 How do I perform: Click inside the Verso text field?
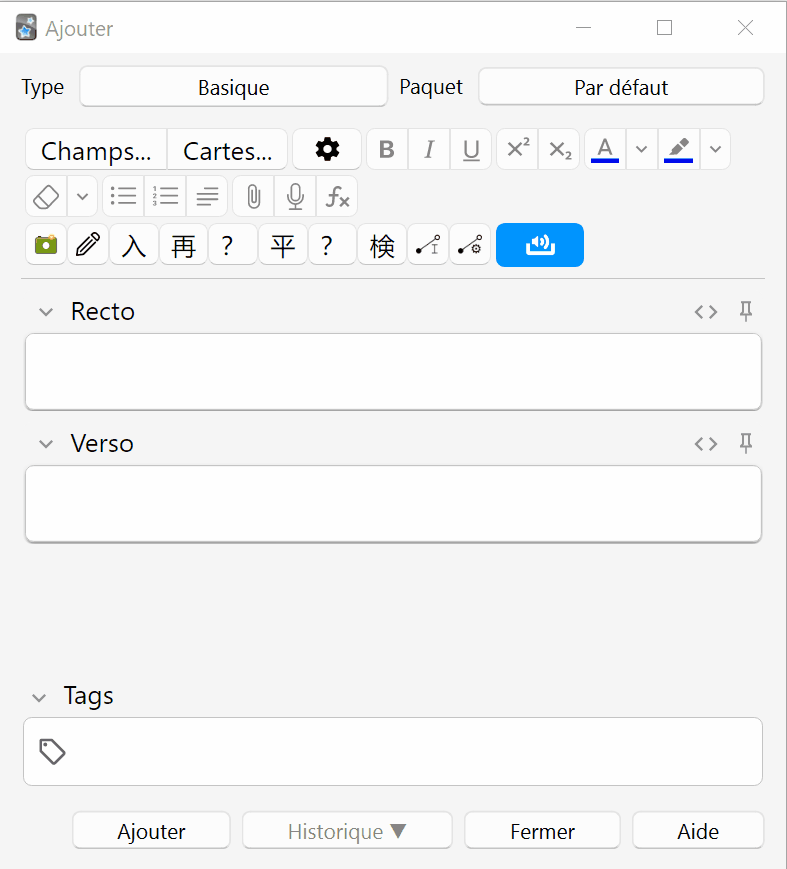tap(394, 504)
